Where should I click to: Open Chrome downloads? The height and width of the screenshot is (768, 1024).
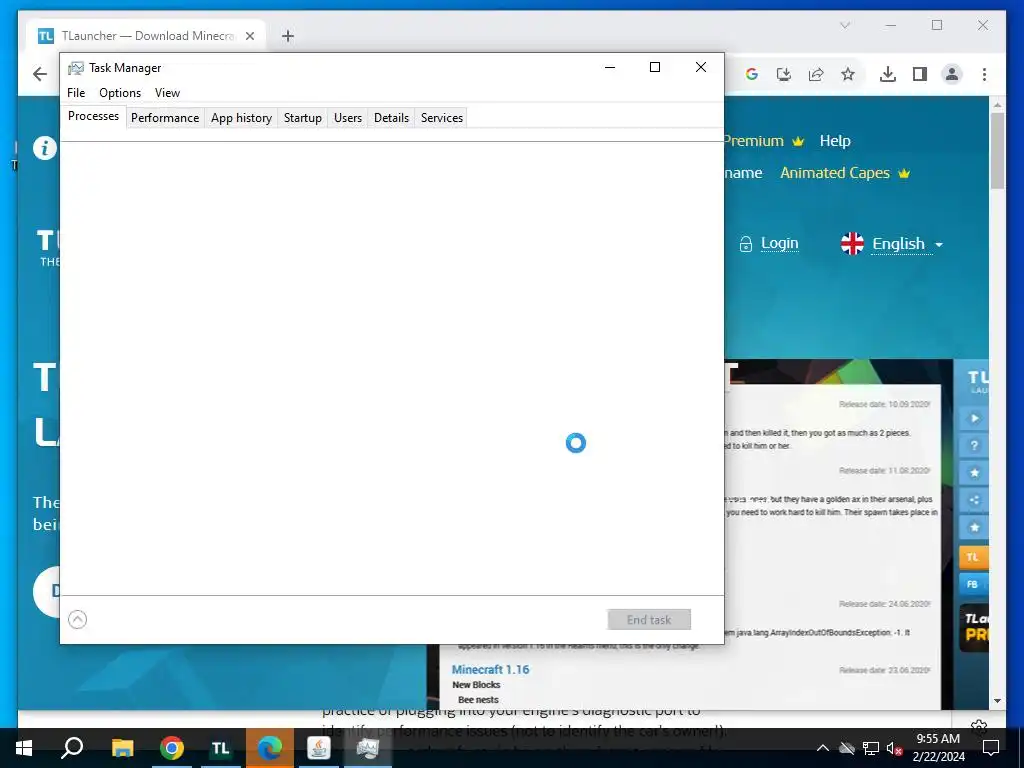pyautogui.click(x=888, y=74)
